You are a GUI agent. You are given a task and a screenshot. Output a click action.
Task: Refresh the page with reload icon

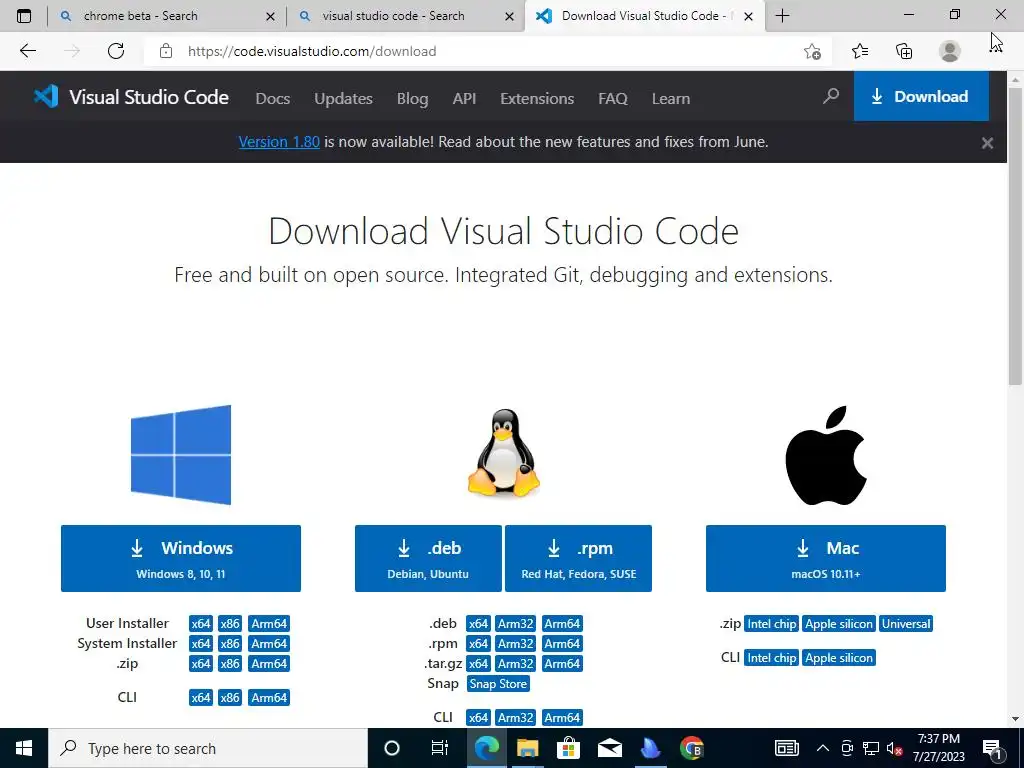pyautogui.click(x=116, y=51)
